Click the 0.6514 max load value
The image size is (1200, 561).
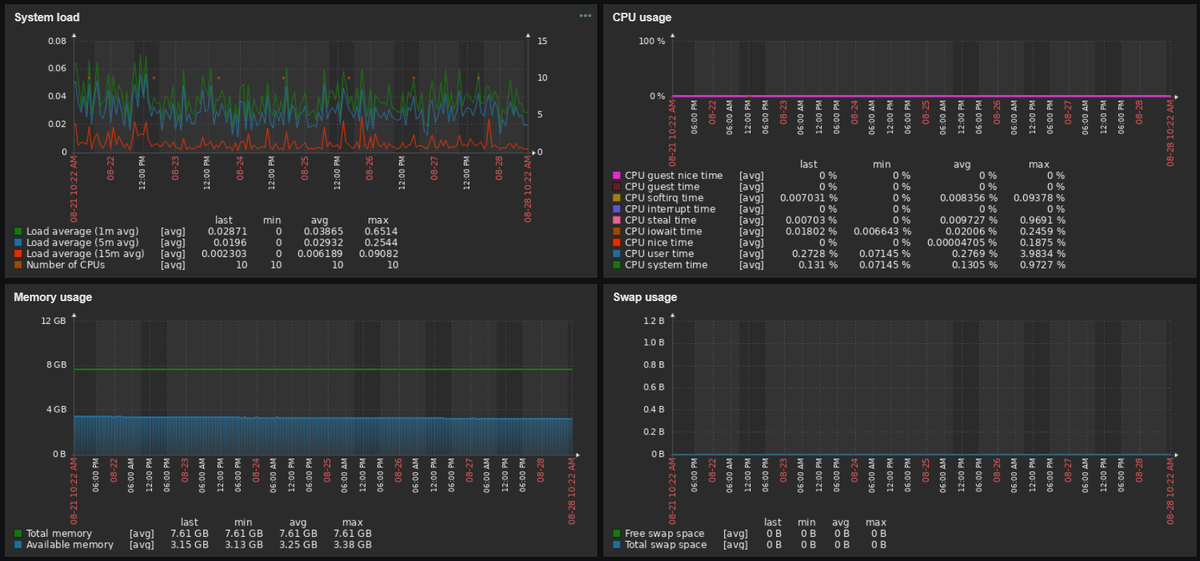(x=380, y=231)
